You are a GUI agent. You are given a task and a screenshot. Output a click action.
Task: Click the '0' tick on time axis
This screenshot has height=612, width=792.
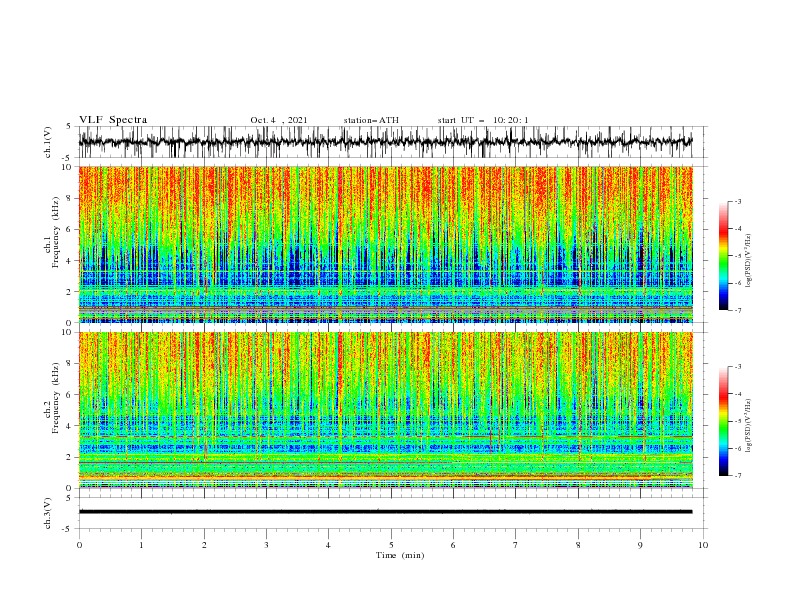point(79,545)
